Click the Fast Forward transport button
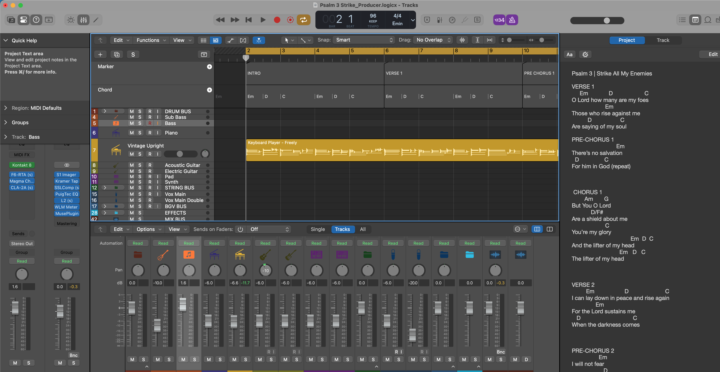Viewport: 720px width, 372px height. coord(235,20)
